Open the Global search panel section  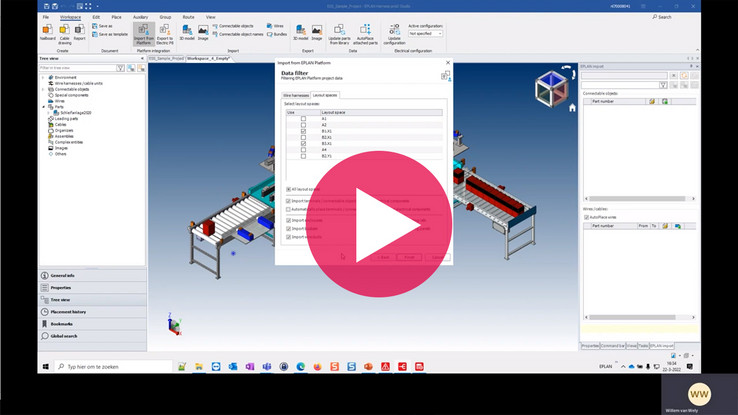click(x=92, y=336)
